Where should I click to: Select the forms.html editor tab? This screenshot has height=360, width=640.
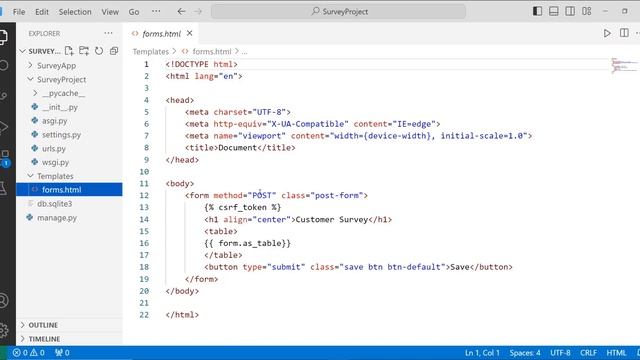pyautogui.click(x=161, y=33)
